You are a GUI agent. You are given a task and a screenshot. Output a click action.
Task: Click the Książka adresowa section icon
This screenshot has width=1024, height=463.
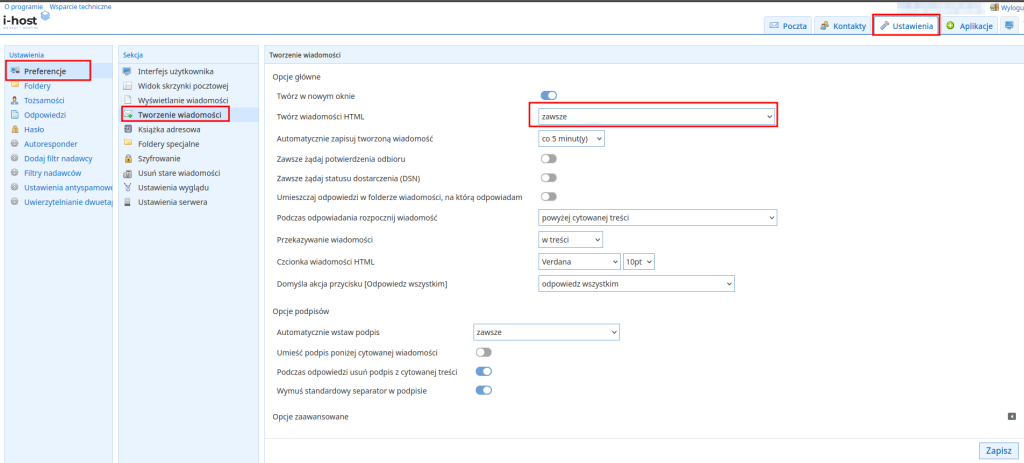128,130
